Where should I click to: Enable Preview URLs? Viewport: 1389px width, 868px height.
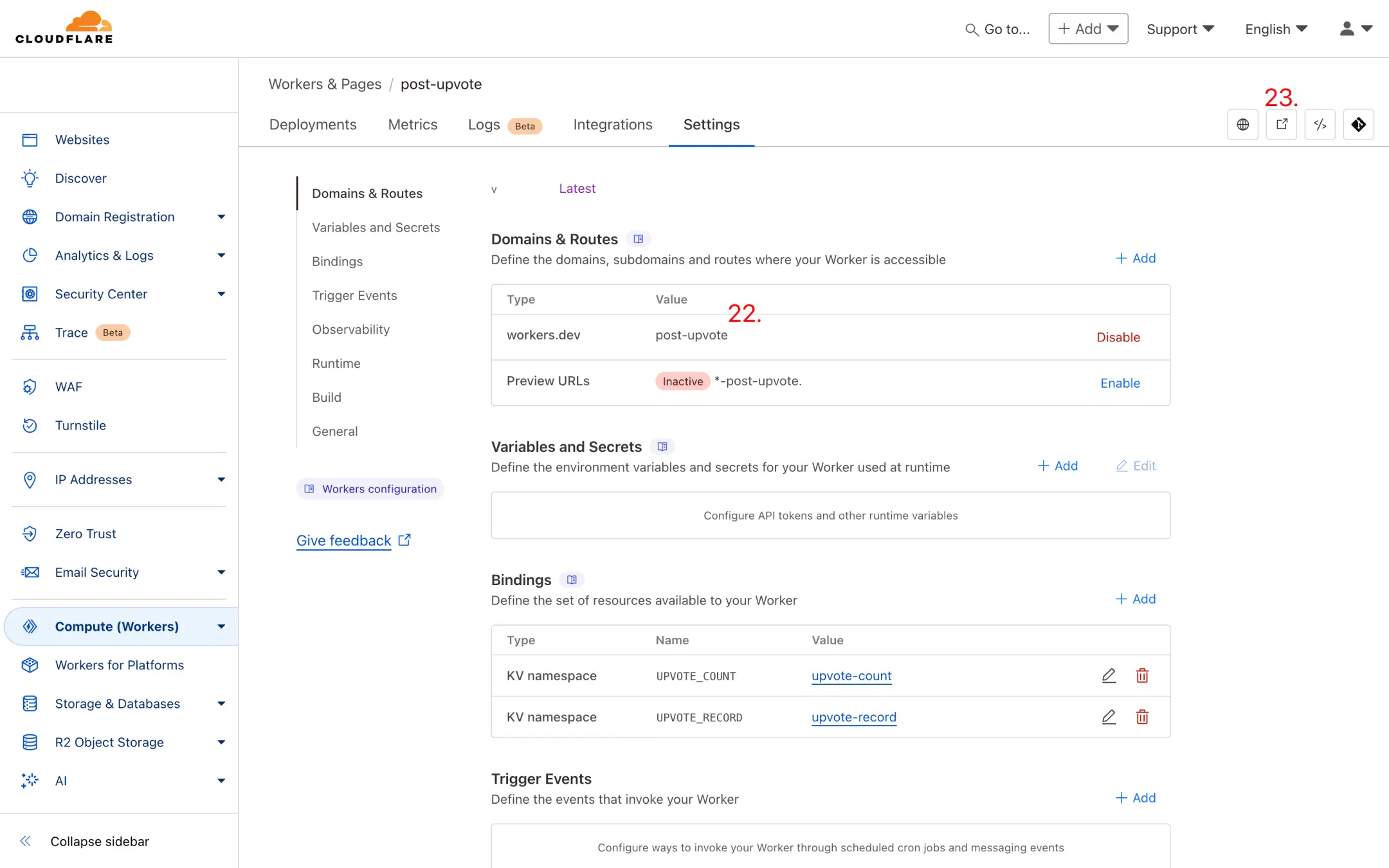(1120, 383)
